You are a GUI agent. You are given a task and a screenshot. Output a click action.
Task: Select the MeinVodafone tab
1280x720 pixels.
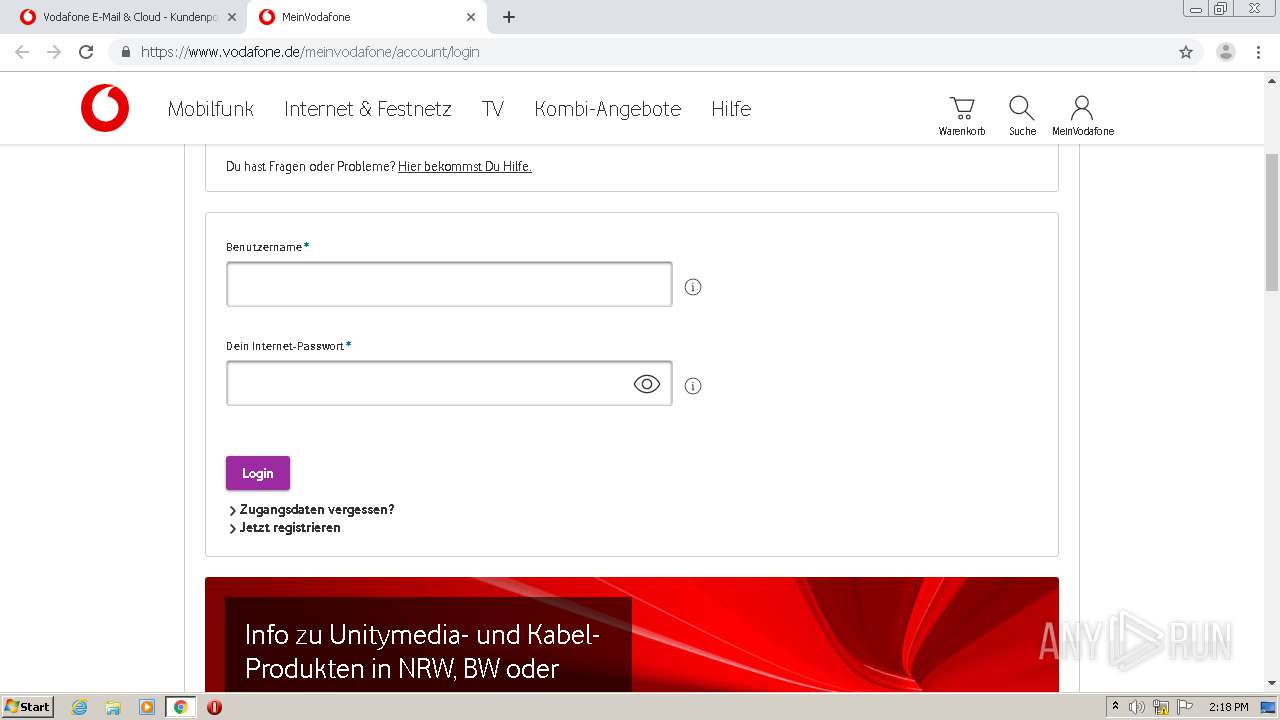click(367, 17)
